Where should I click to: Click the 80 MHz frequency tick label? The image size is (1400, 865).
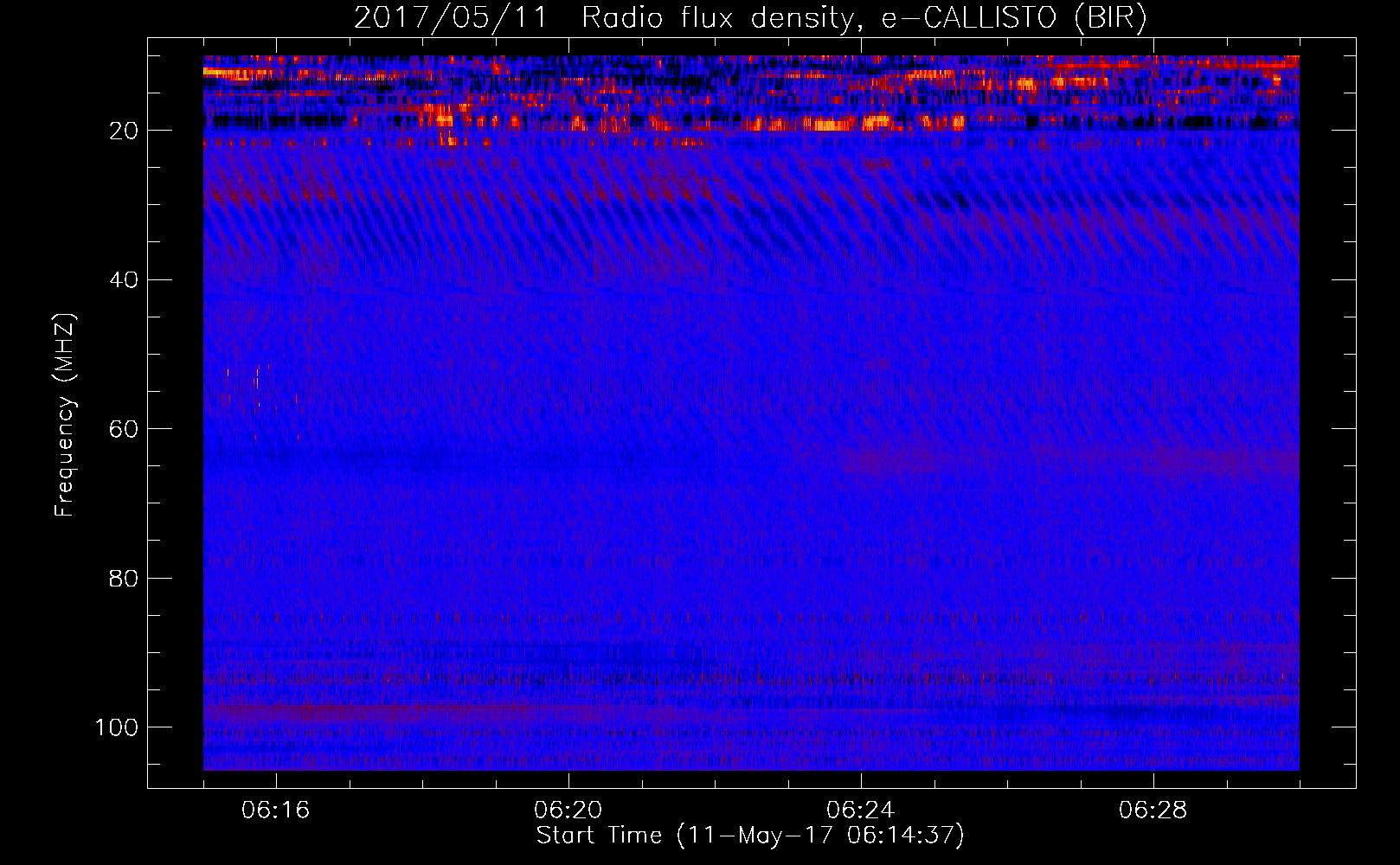pyautogui.click(x=124, y=579)
